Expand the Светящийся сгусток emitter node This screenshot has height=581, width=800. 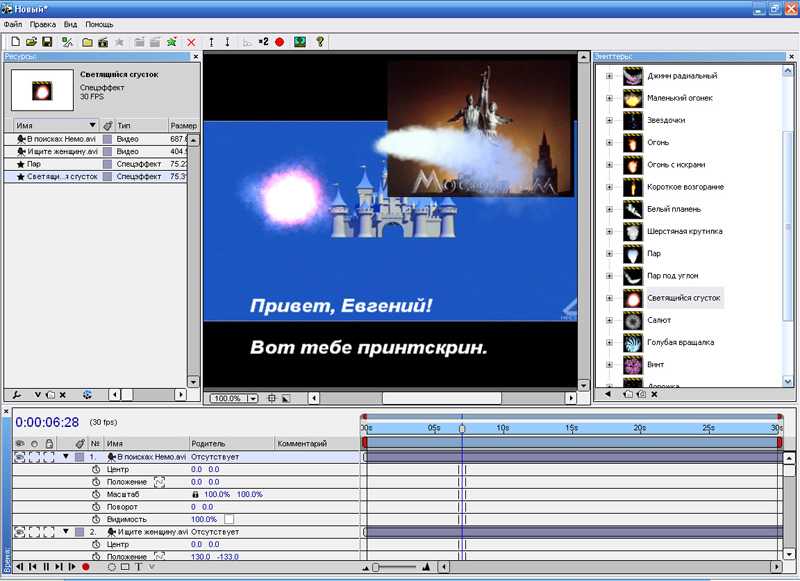(x=609, y=298)
